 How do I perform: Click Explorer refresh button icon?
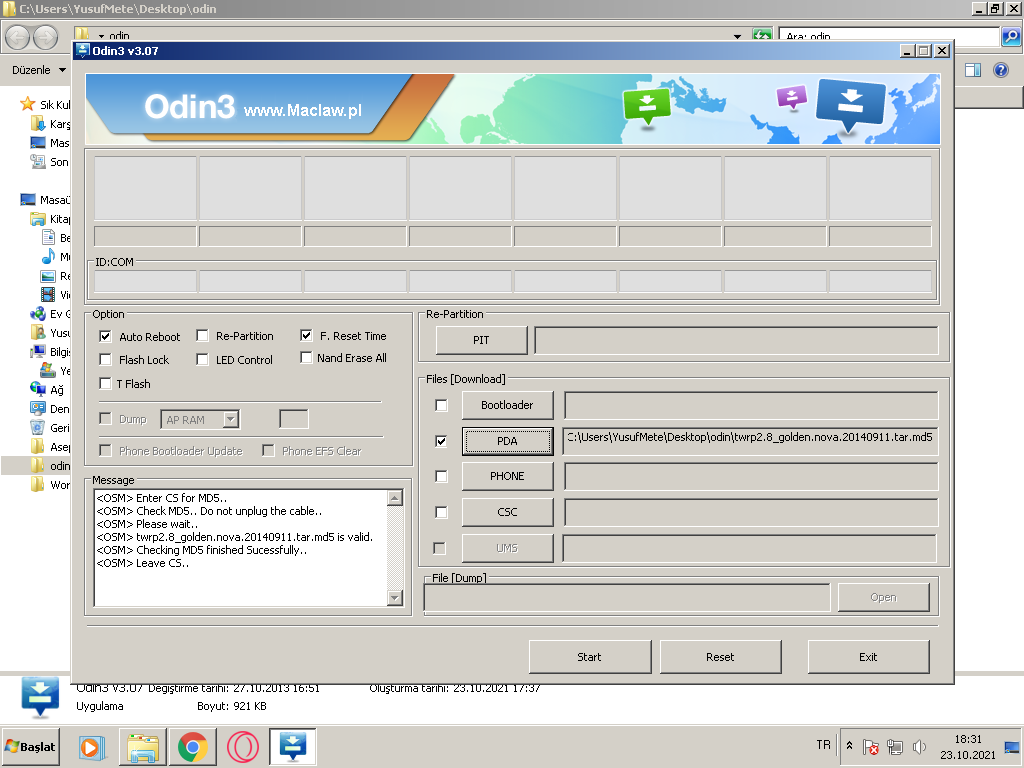coord(762,35)
